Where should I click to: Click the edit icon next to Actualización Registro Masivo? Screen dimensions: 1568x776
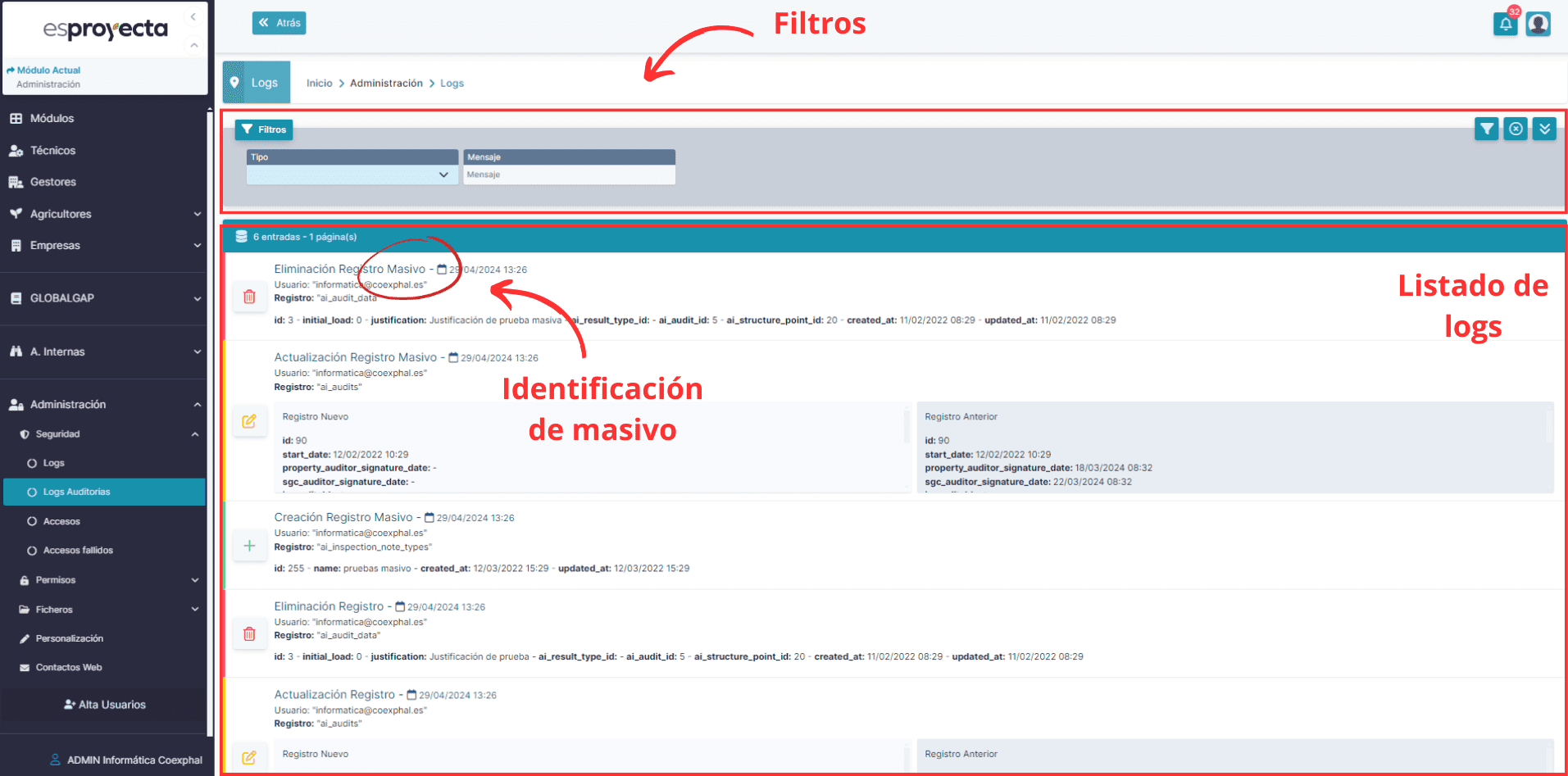click(249, 421)
